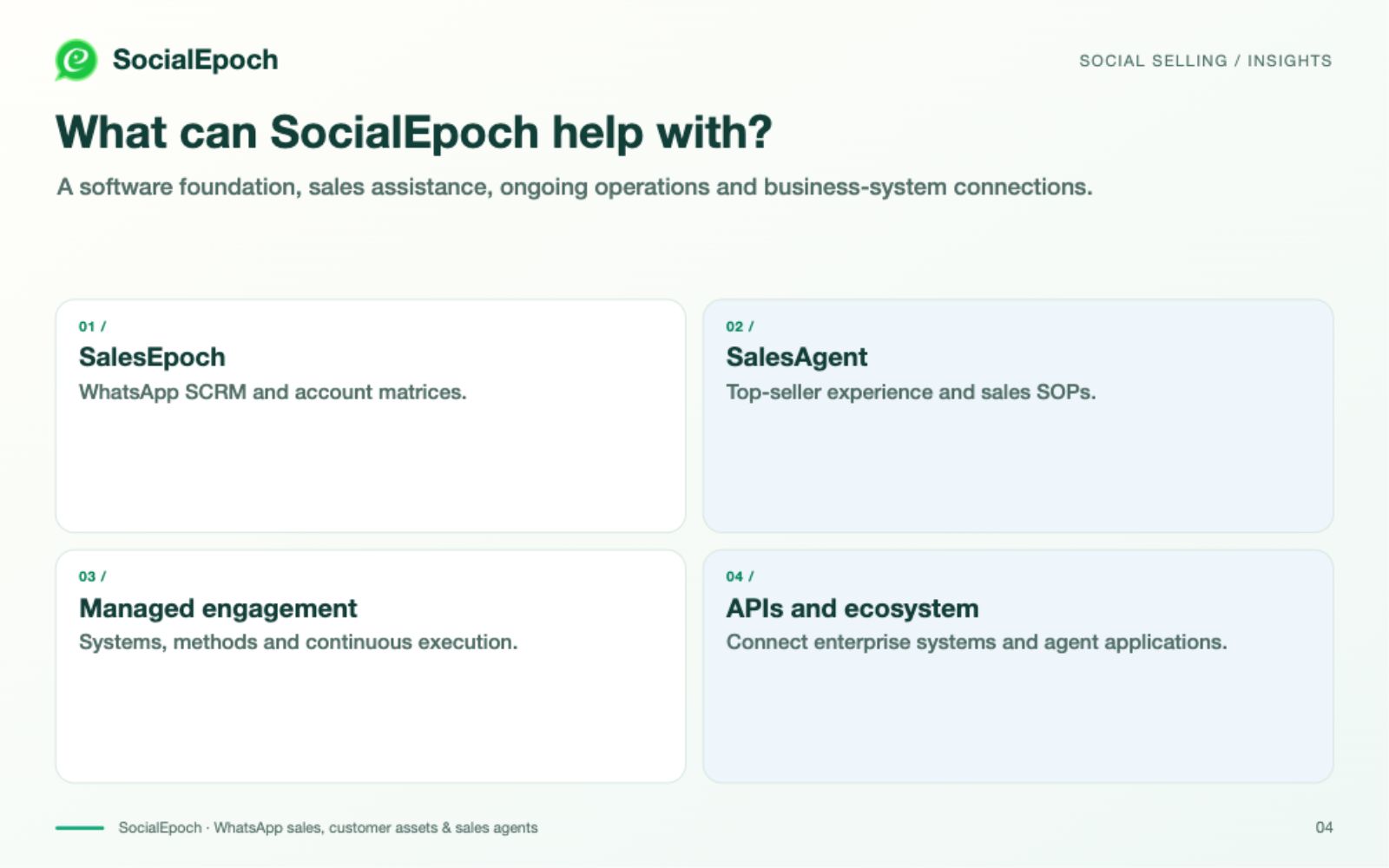1389x868 pixels.
Task: Click the heading 'What can SocialEpoch help with?'
Action: point(414,133)
